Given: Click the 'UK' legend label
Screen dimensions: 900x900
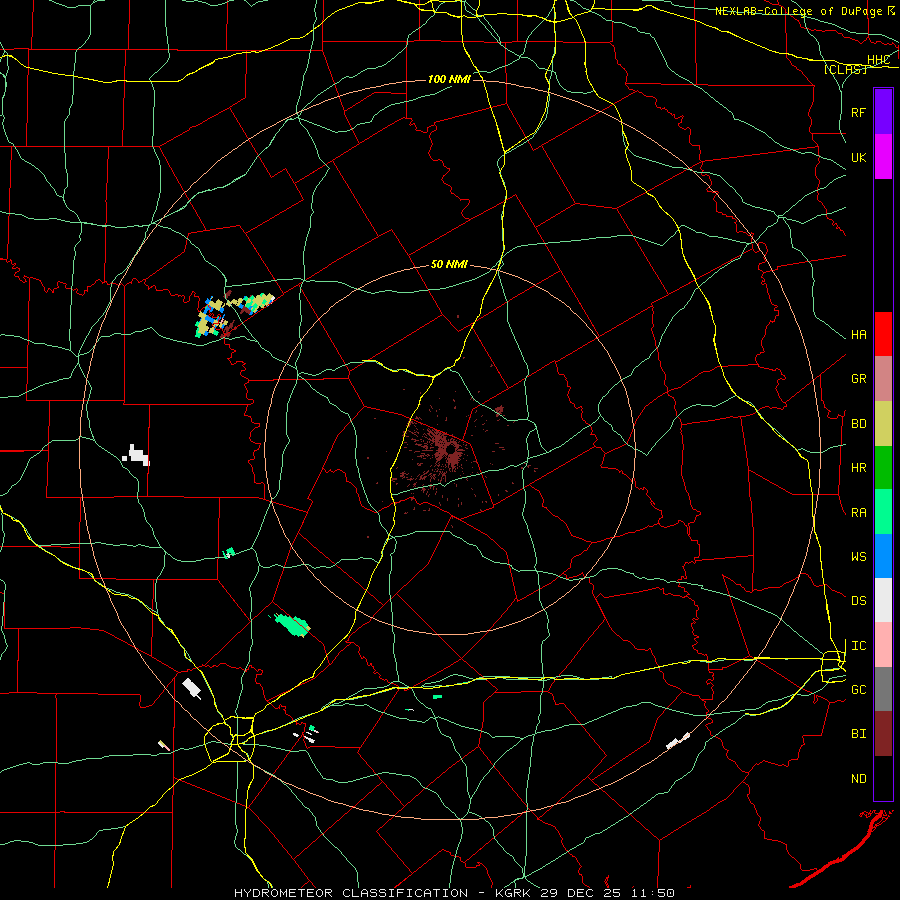Looking at the screenshot, I should 858,157.
